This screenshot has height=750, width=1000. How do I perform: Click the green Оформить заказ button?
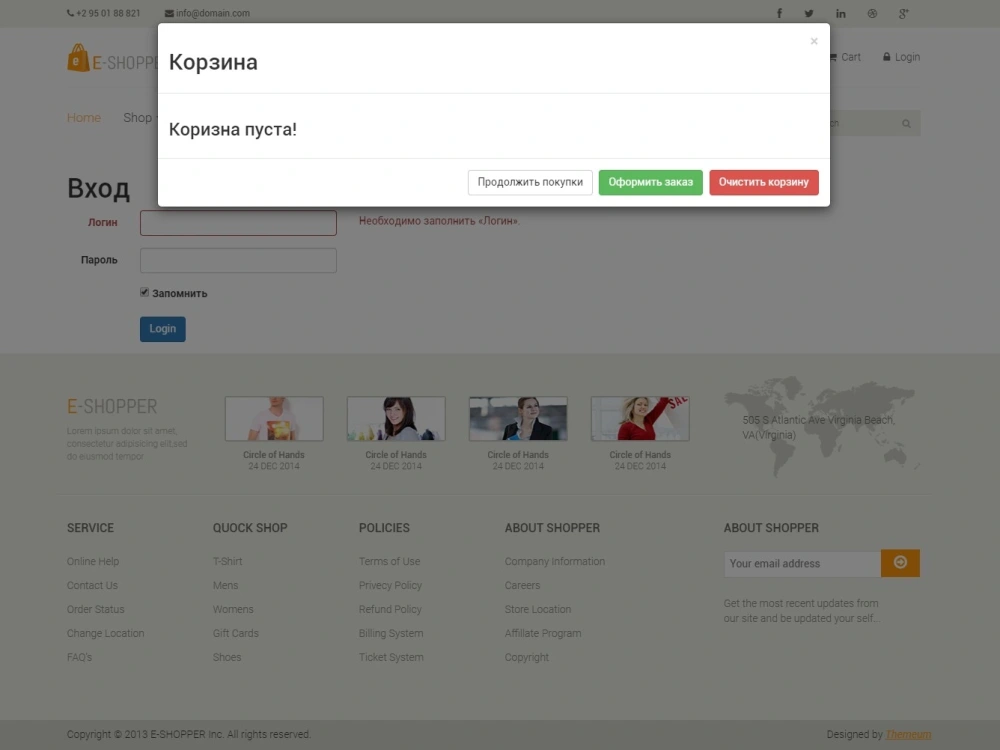click(650, 182)
